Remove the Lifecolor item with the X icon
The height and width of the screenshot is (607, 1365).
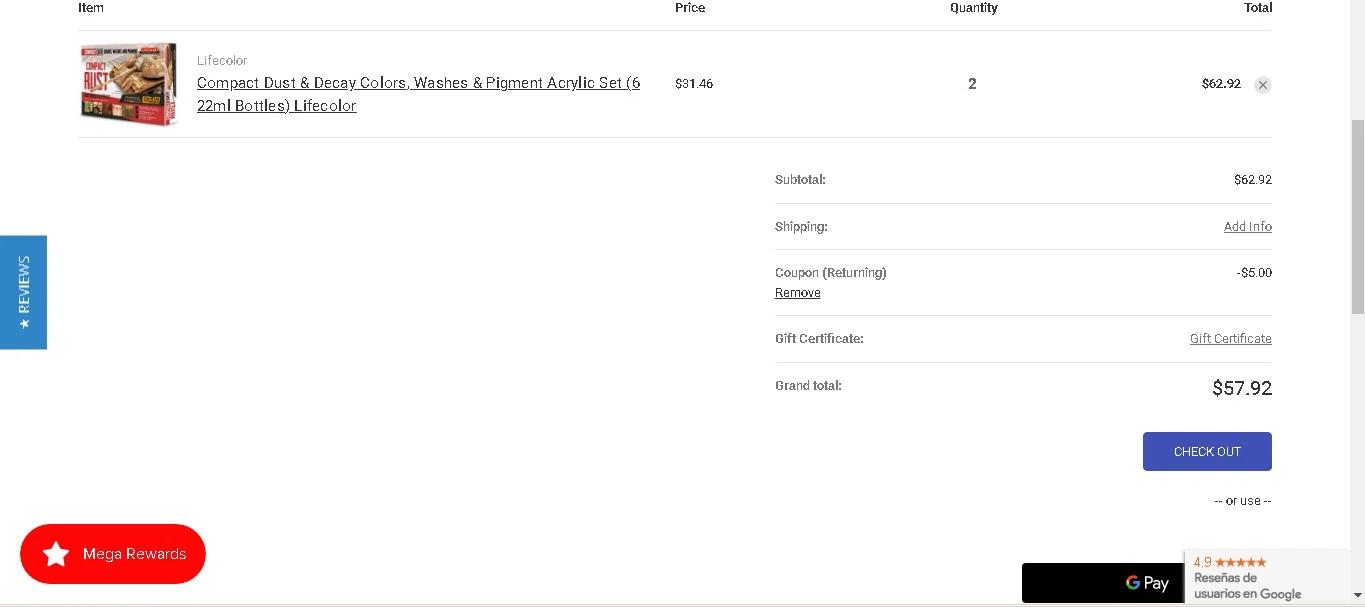1263,85
